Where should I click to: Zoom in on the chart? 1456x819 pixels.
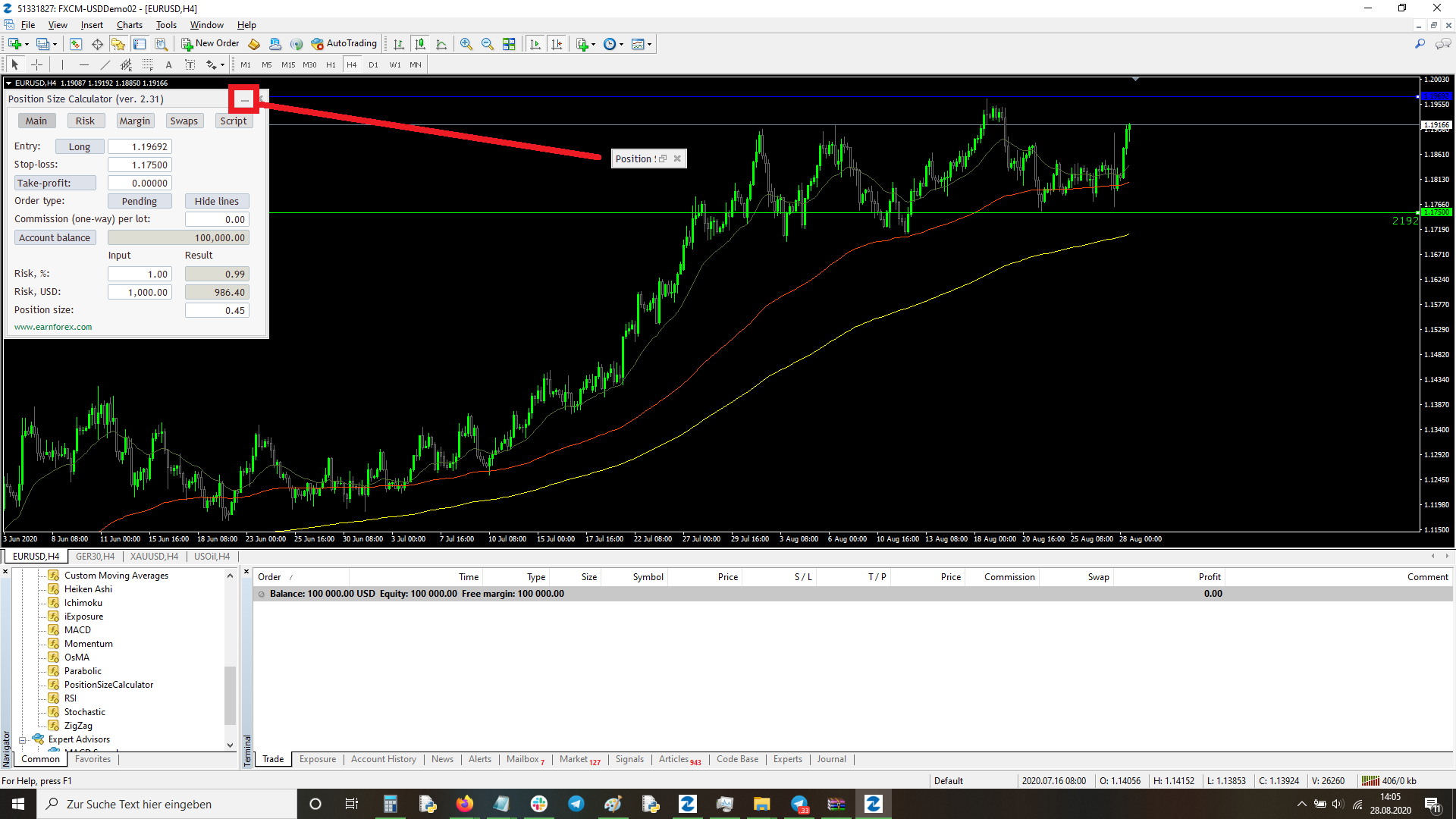(x=466, y=44)
